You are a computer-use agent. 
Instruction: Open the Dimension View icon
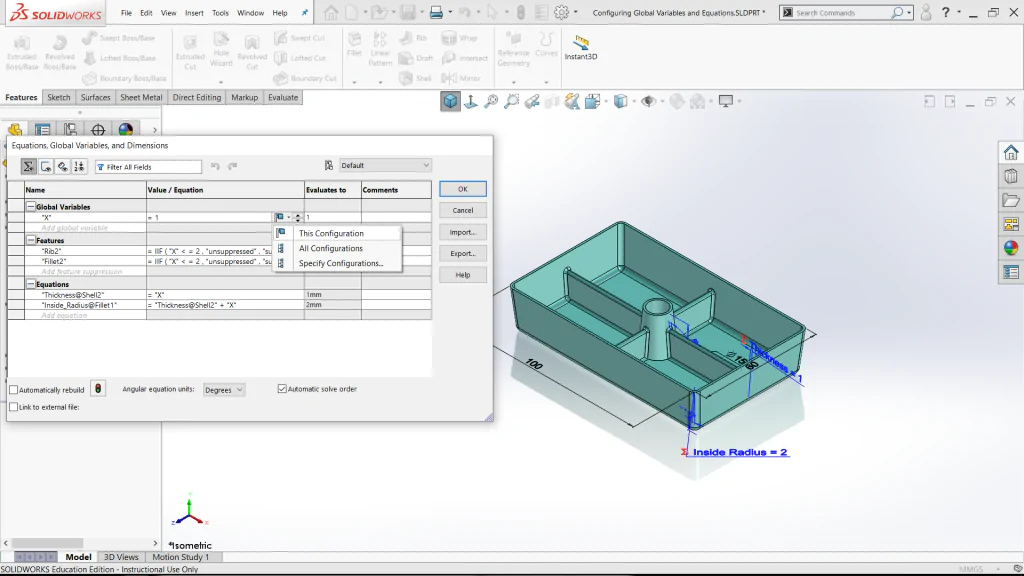(63, 167)
